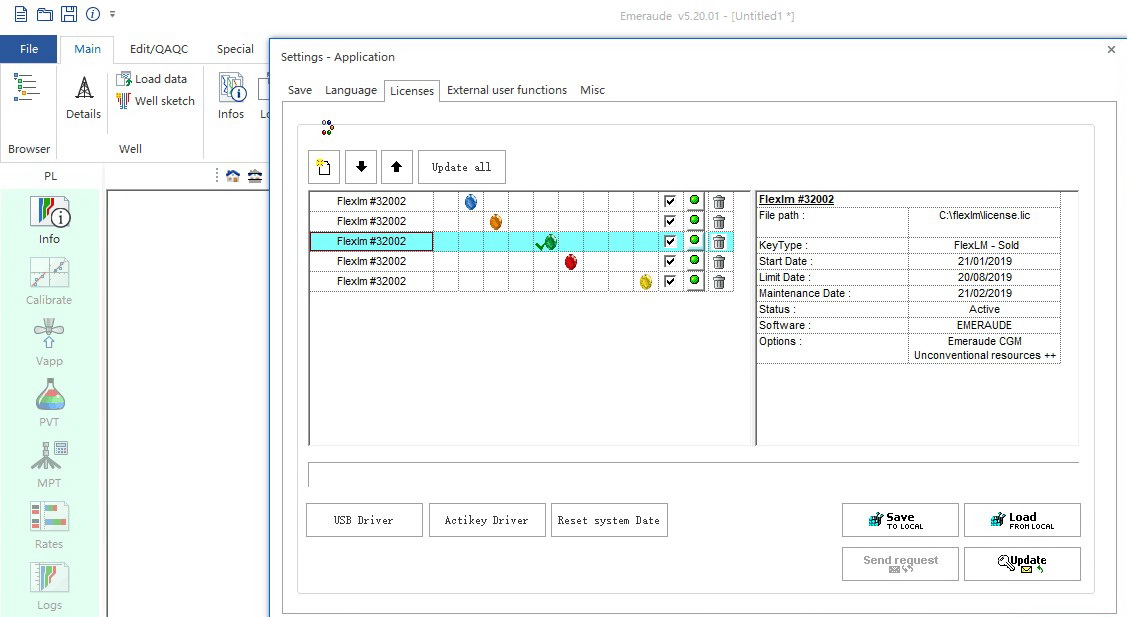Click the red gem on fourth row
Image resolution: width=1127 pixels, height=617 pixels.
pos(571,262)
